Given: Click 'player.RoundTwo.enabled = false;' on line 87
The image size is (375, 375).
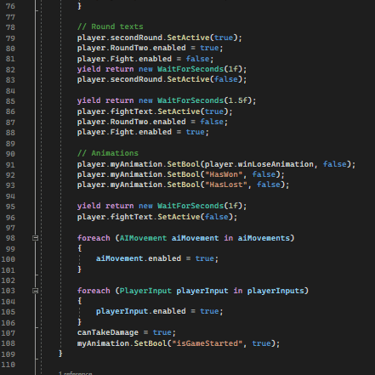Looking at the screenshot, I should pos(152,122).
